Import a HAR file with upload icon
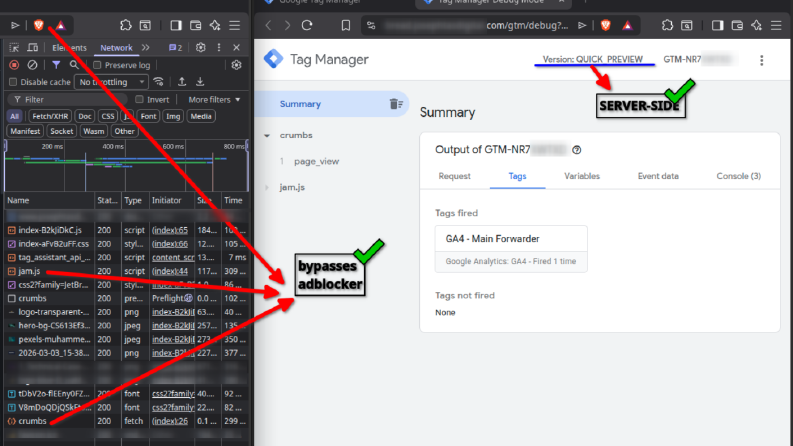Screen dimensions: 793x446 pyautogui.click(x=182, y=81)
